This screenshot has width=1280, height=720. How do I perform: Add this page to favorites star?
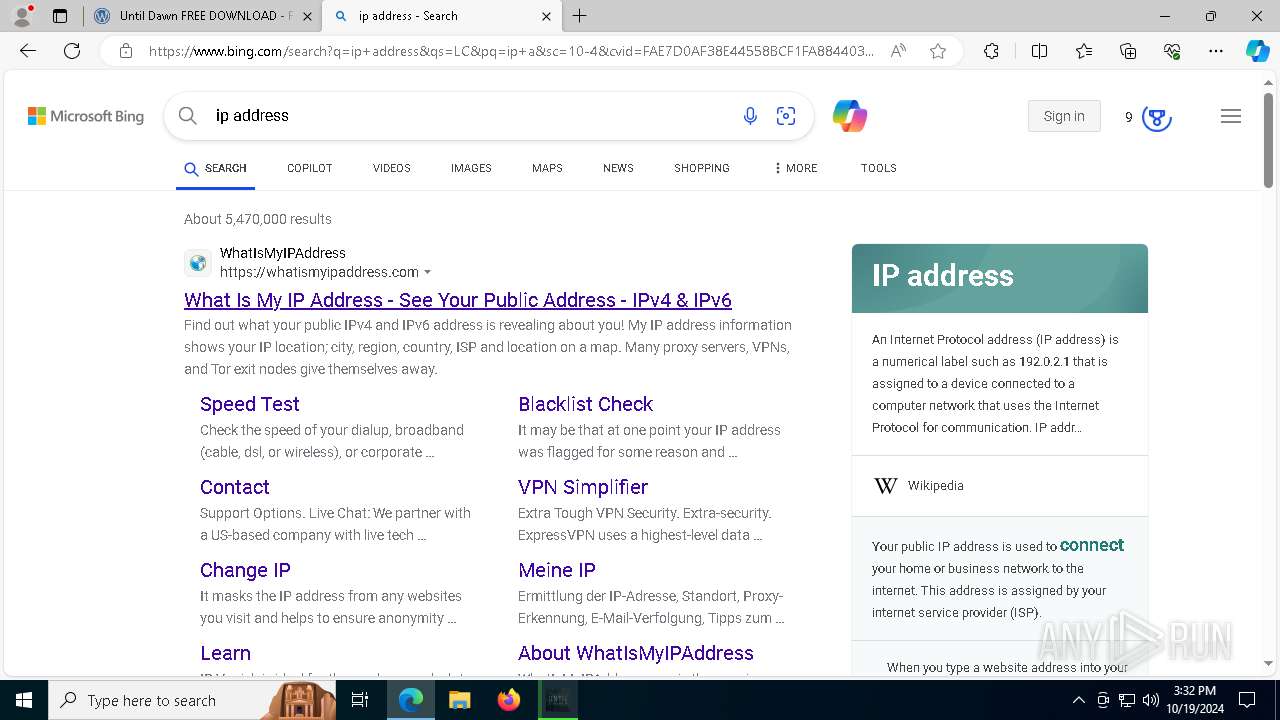(x=938, y=51)
